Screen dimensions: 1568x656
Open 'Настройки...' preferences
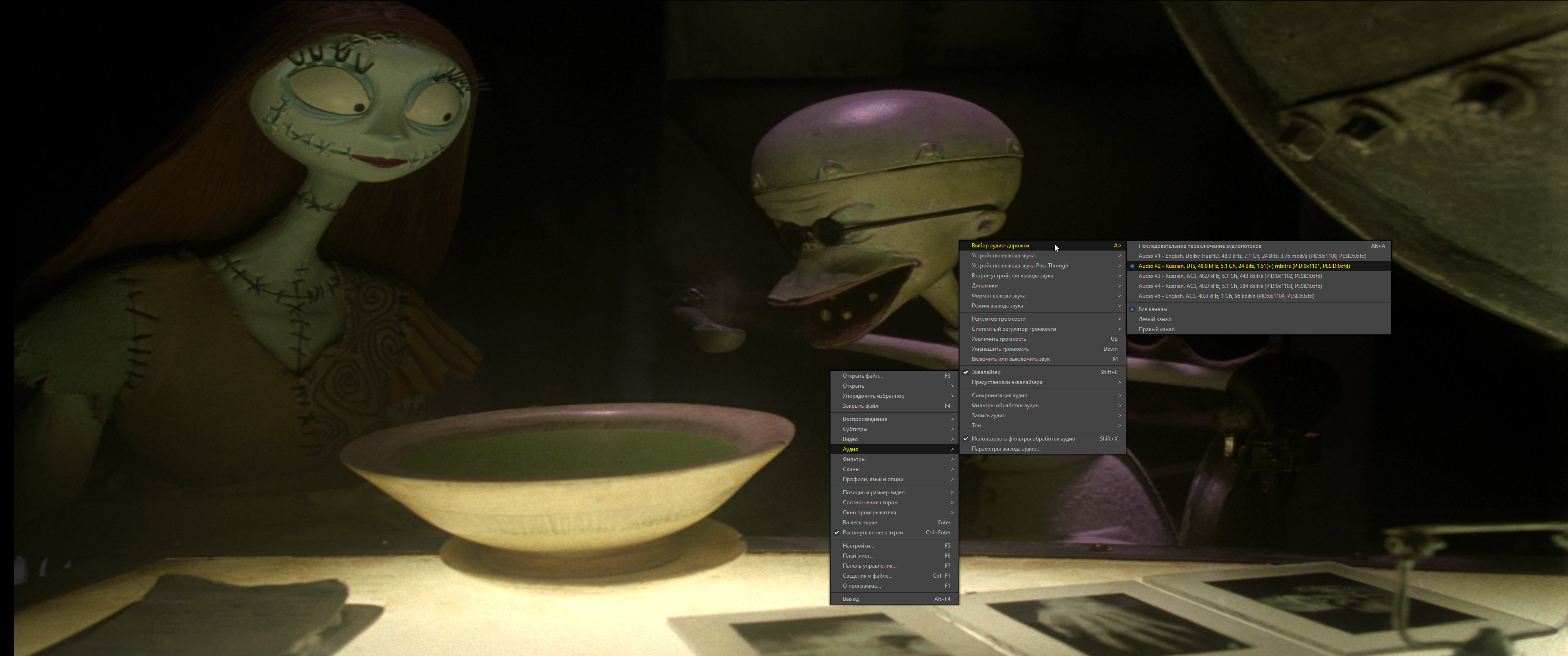894,546
